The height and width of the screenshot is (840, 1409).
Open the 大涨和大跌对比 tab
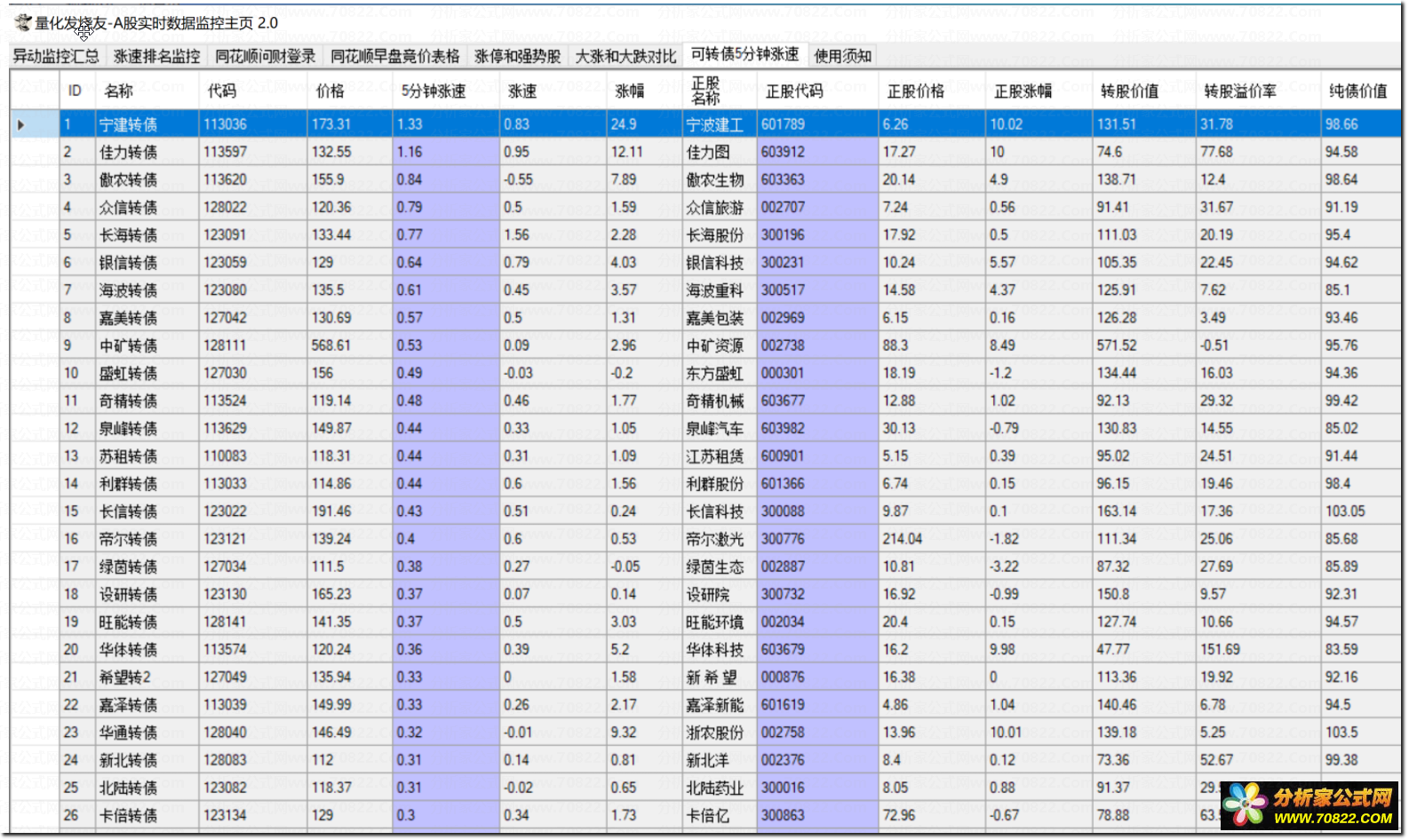(x=625, y=56)
